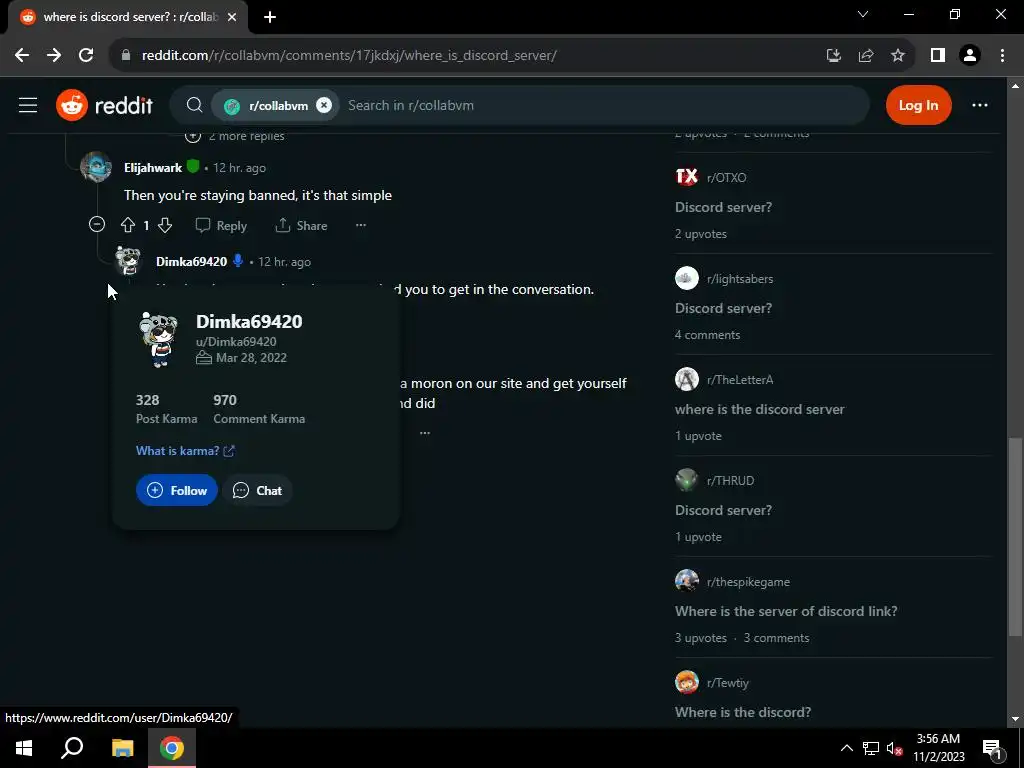This screenshot has height=768, width=1024.
Task: Click the search magnifier icon
Action: pyautogui.click(x=194, y=105)
